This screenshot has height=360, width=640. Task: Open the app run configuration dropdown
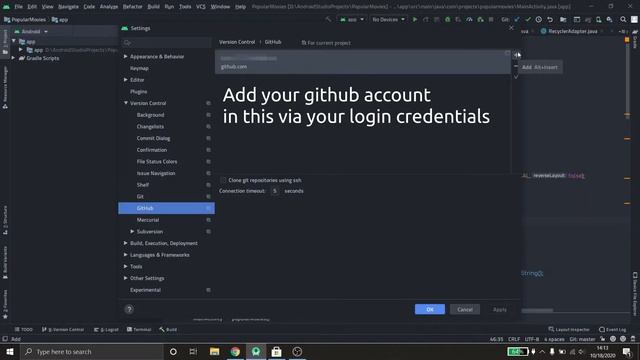(351, 19)
